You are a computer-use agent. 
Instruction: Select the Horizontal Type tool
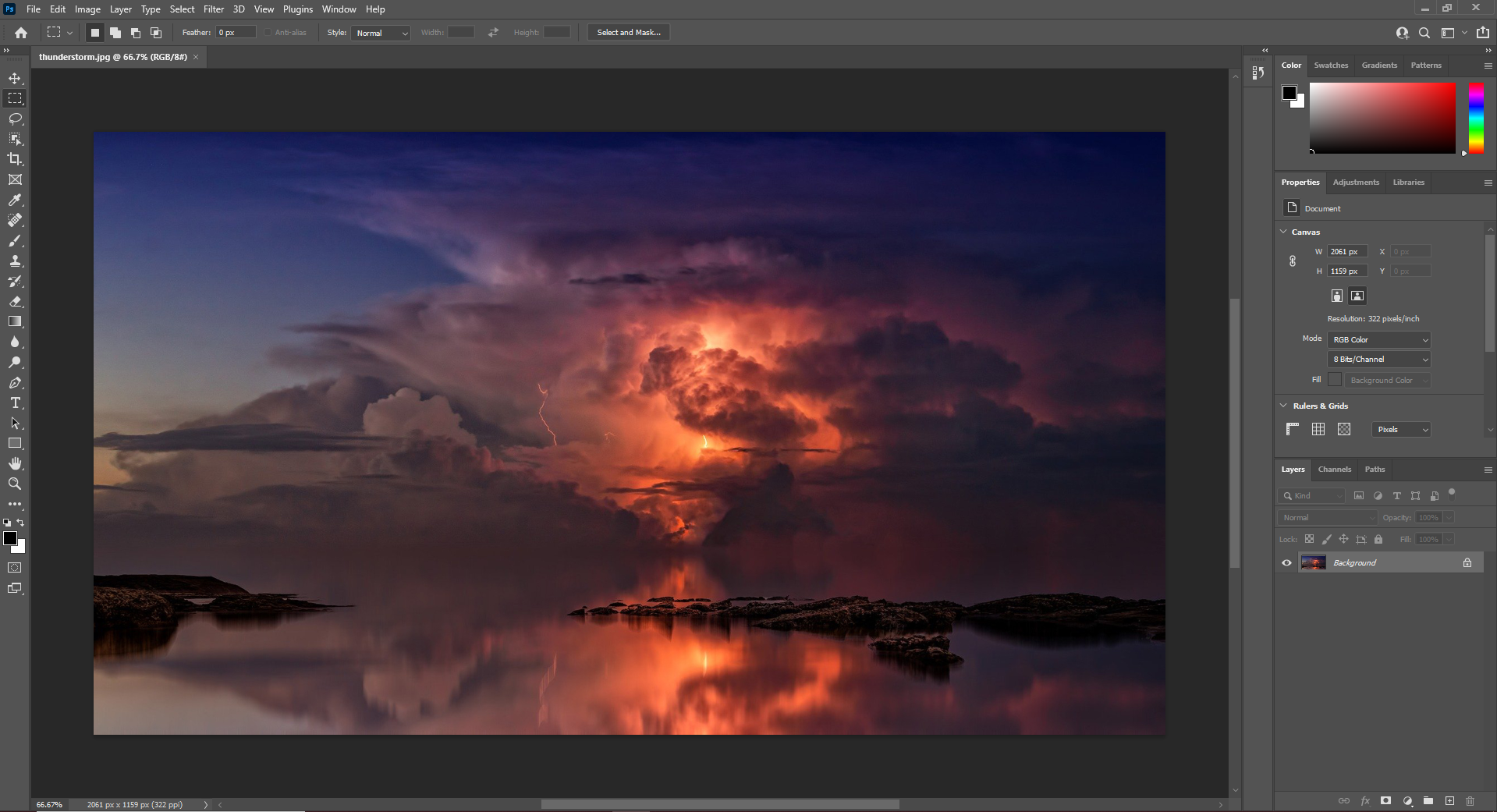[15, 403]
